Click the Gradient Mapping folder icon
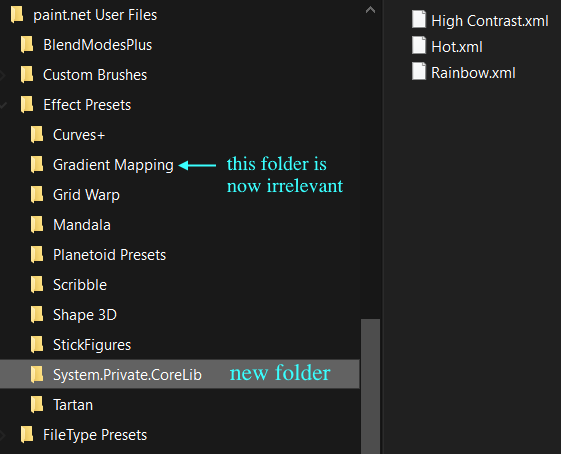Image resolution: width=561 pixels, height=454 pixels. coord(36,165)
